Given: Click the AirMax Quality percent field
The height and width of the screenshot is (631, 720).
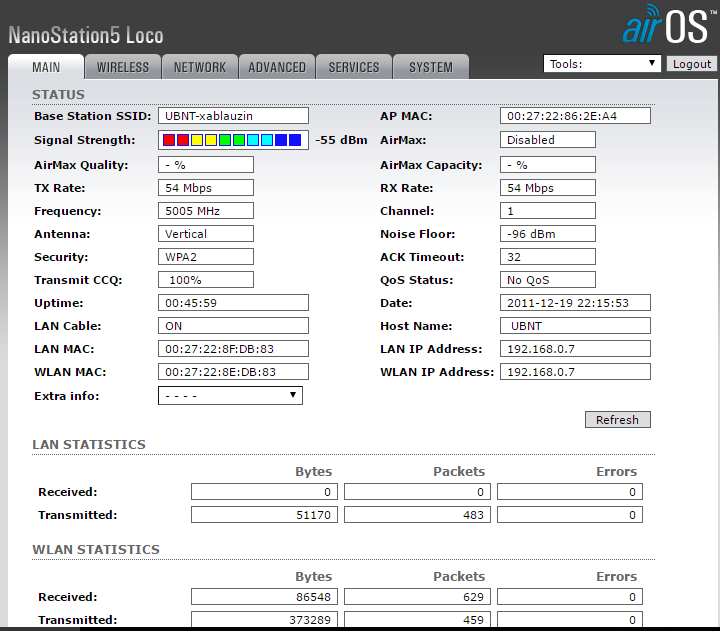Looking at the screenshot, I should 206,164.
